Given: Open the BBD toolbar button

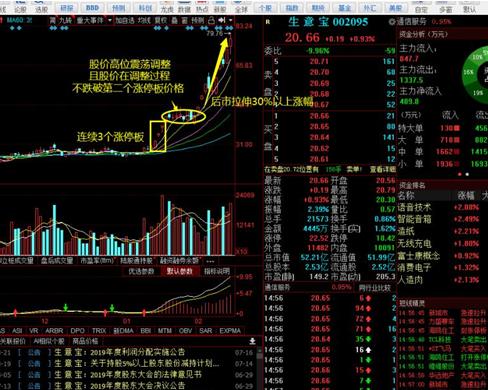Looking at the screenshot, I should click(x=92, y=8).
